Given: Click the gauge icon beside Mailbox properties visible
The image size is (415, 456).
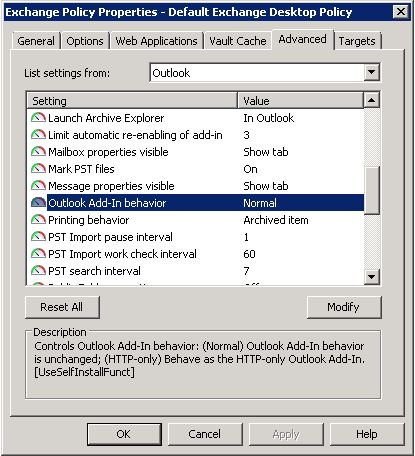Looking at the screenshot, I should 38,152.
